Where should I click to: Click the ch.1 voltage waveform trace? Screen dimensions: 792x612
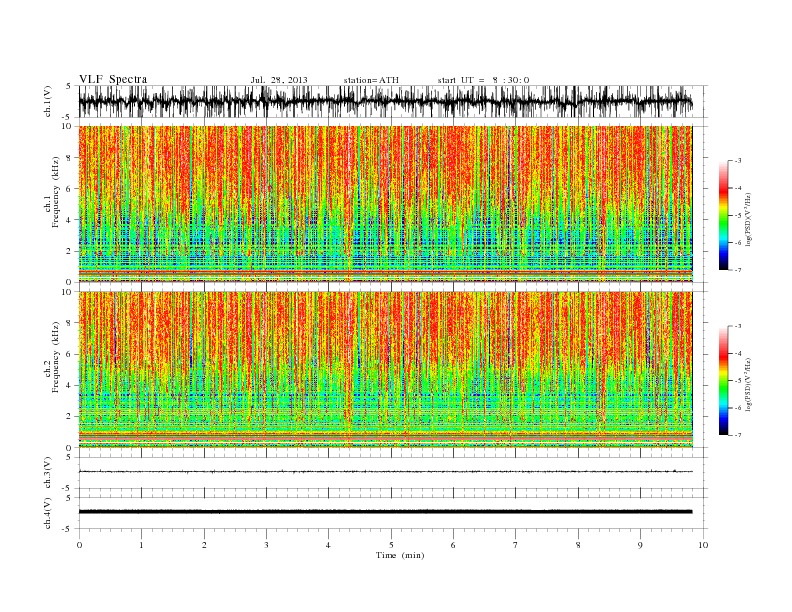coord(385,101)
